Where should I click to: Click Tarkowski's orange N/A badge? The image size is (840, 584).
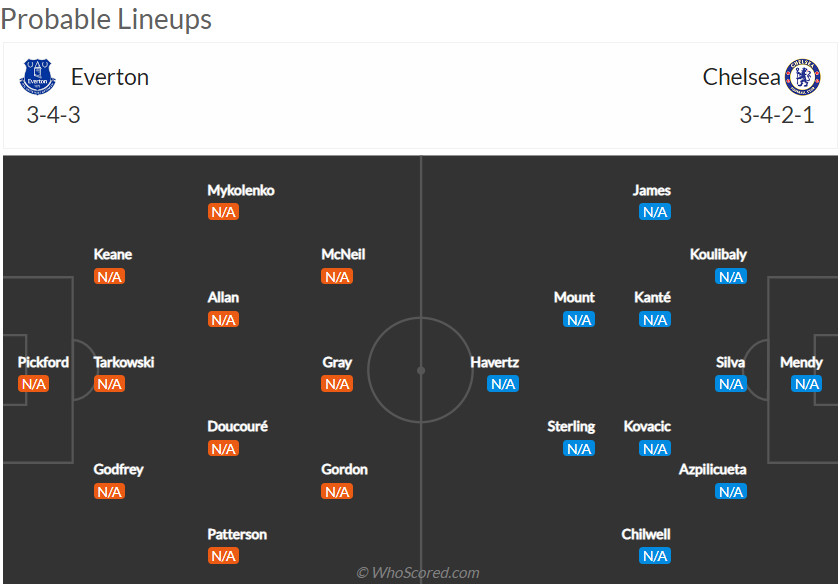109,384
